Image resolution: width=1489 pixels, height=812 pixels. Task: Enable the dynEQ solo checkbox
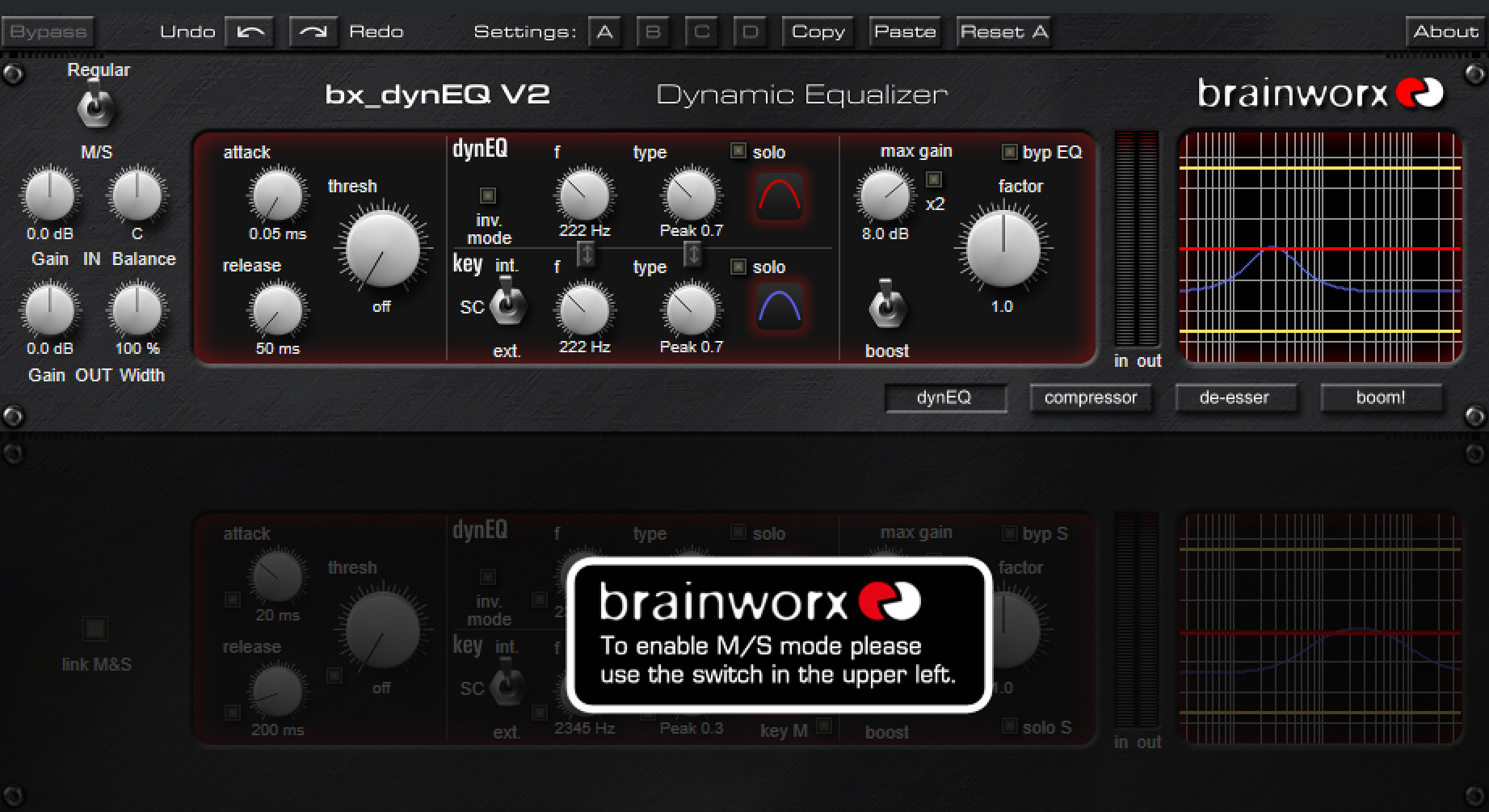click(738, 151)
